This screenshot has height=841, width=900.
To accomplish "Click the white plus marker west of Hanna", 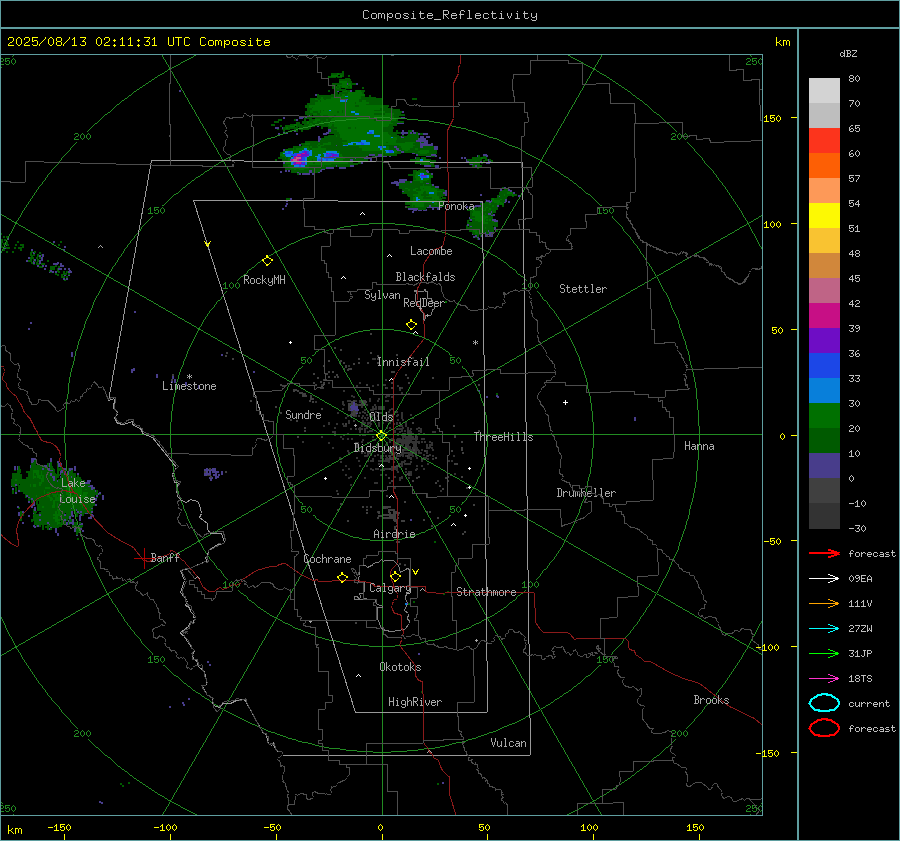I will tap(565, 402).
